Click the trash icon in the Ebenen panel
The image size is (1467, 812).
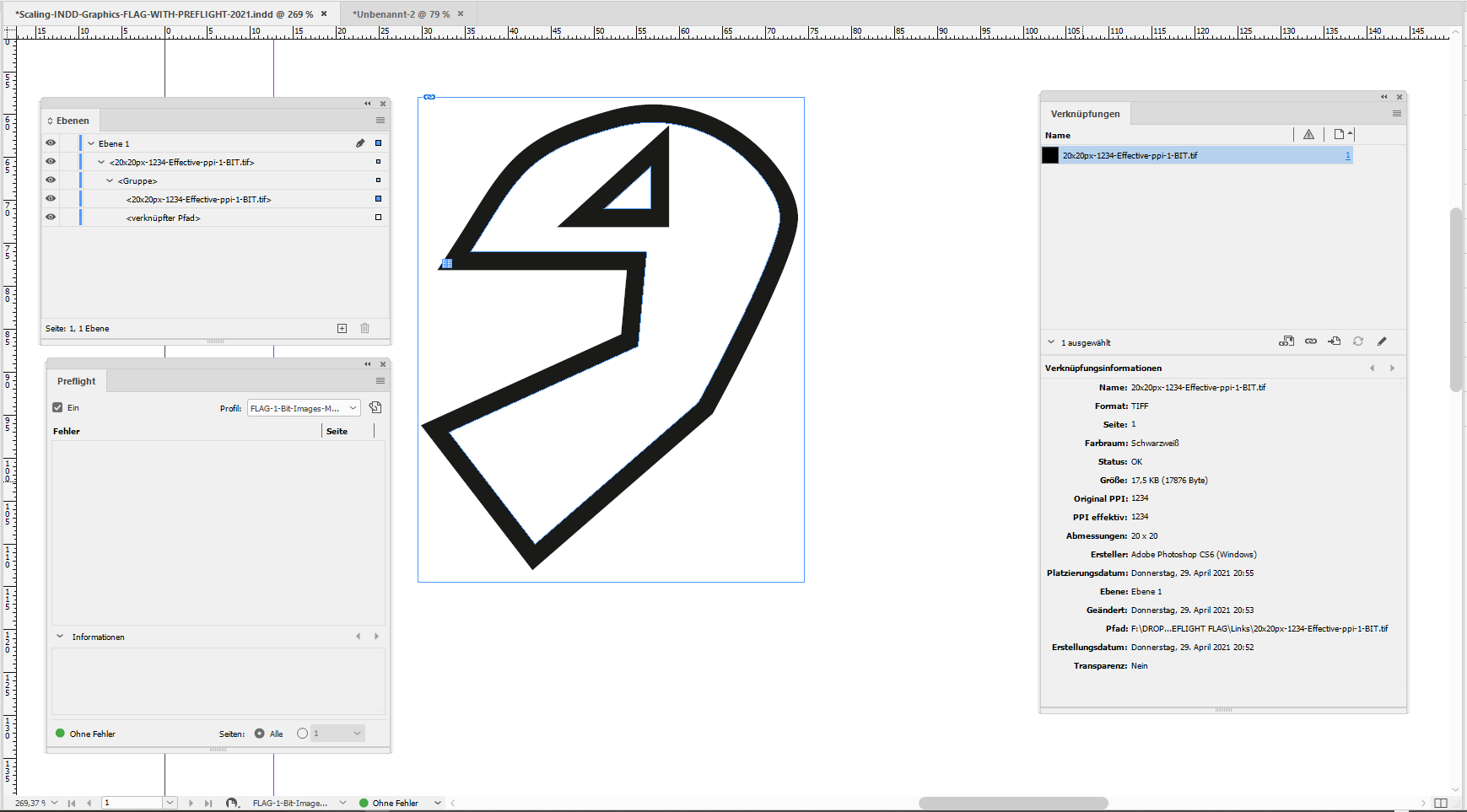click(365, 328)
